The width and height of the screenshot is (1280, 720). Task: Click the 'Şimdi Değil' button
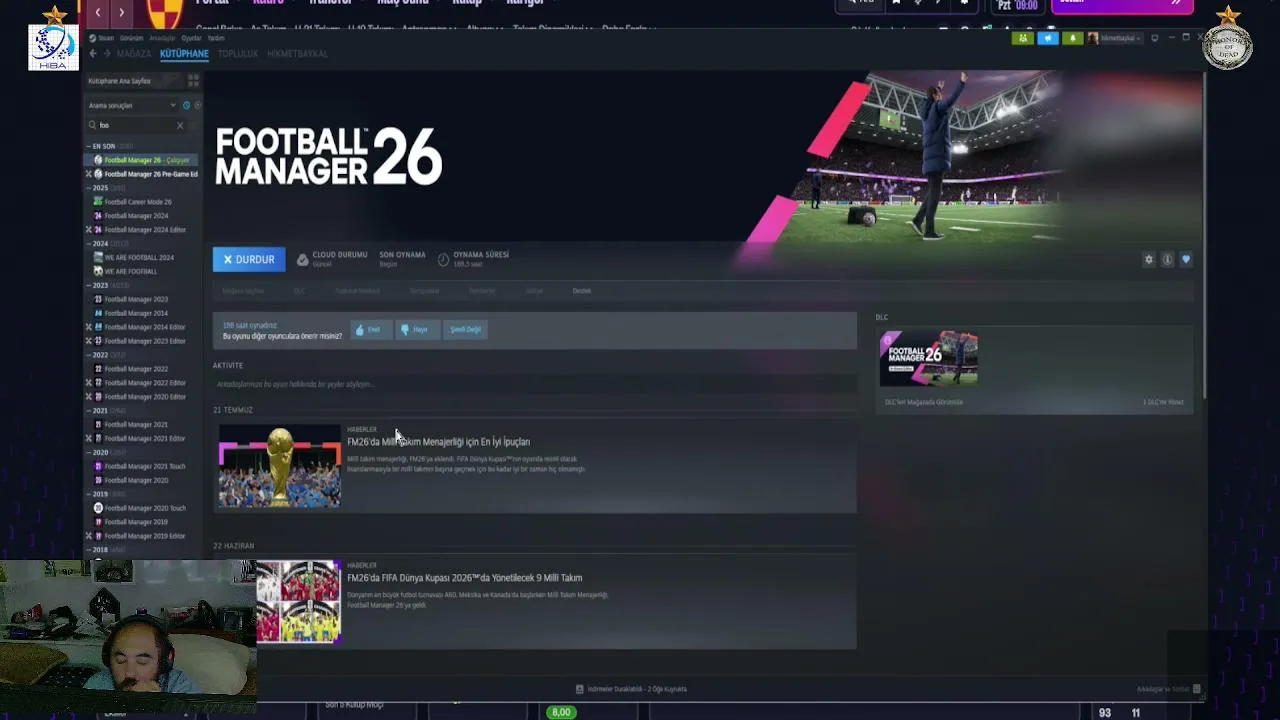pos(465,330)
